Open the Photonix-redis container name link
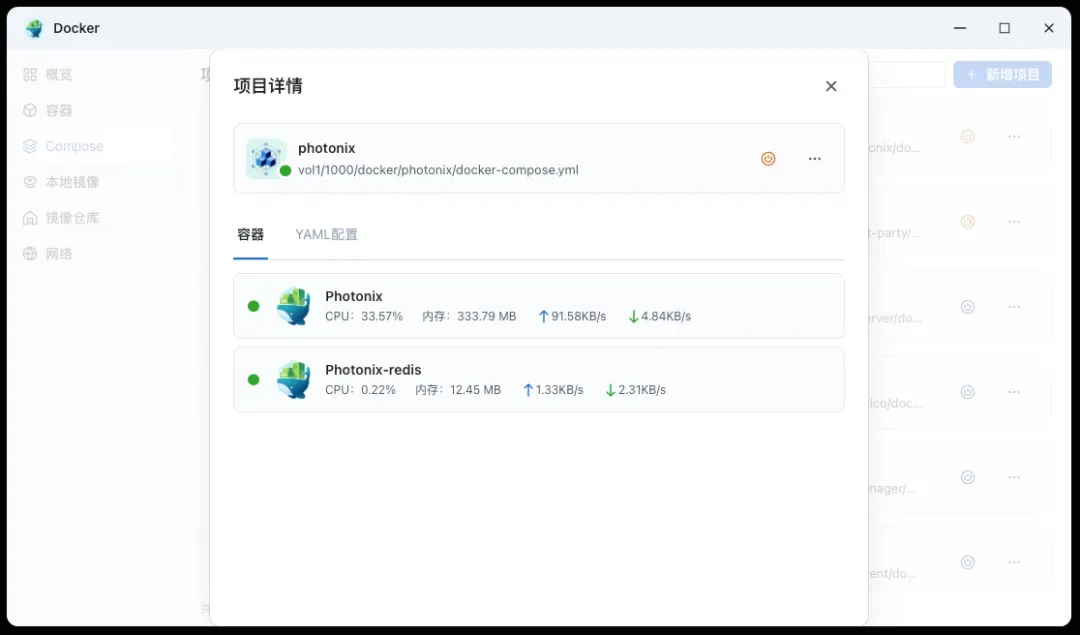Image resolution: width=1080 pixels, height=635 pixels. pyautogui.click(x=373, y=370)
